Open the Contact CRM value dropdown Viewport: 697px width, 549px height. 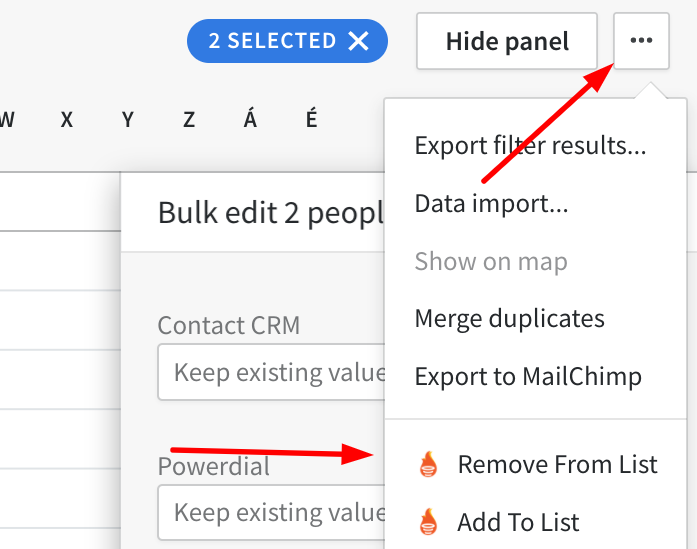[271, 372]
